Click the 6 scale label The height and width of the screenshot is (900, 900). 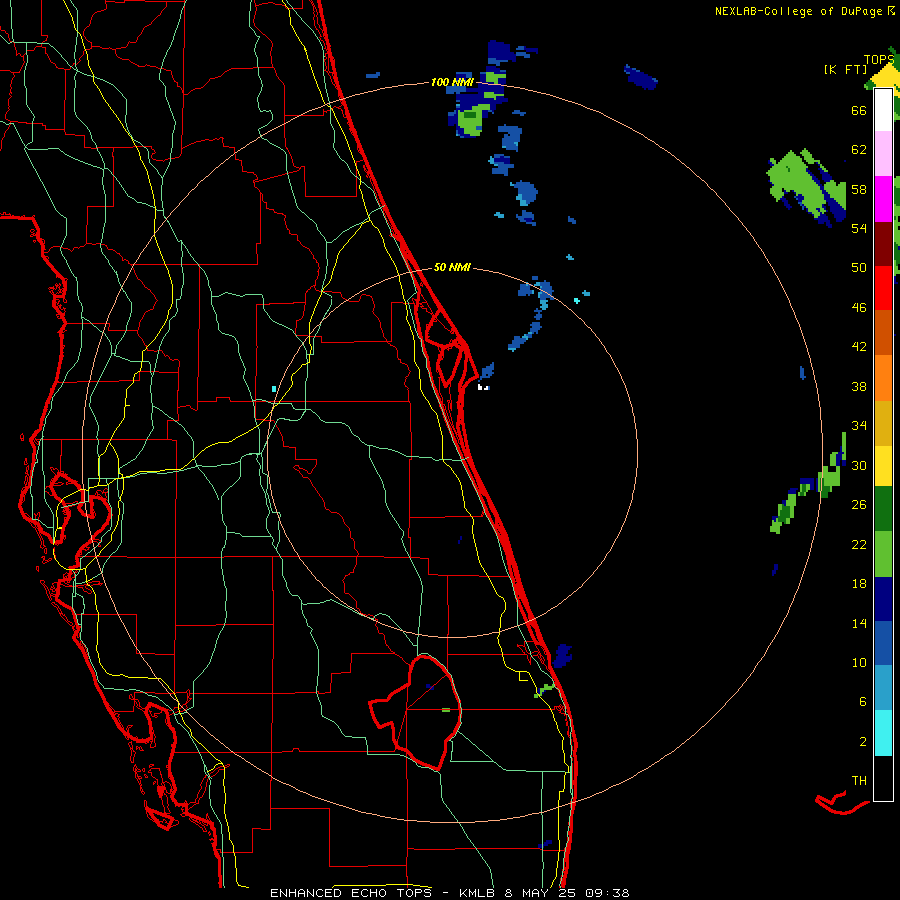[863, 701]
